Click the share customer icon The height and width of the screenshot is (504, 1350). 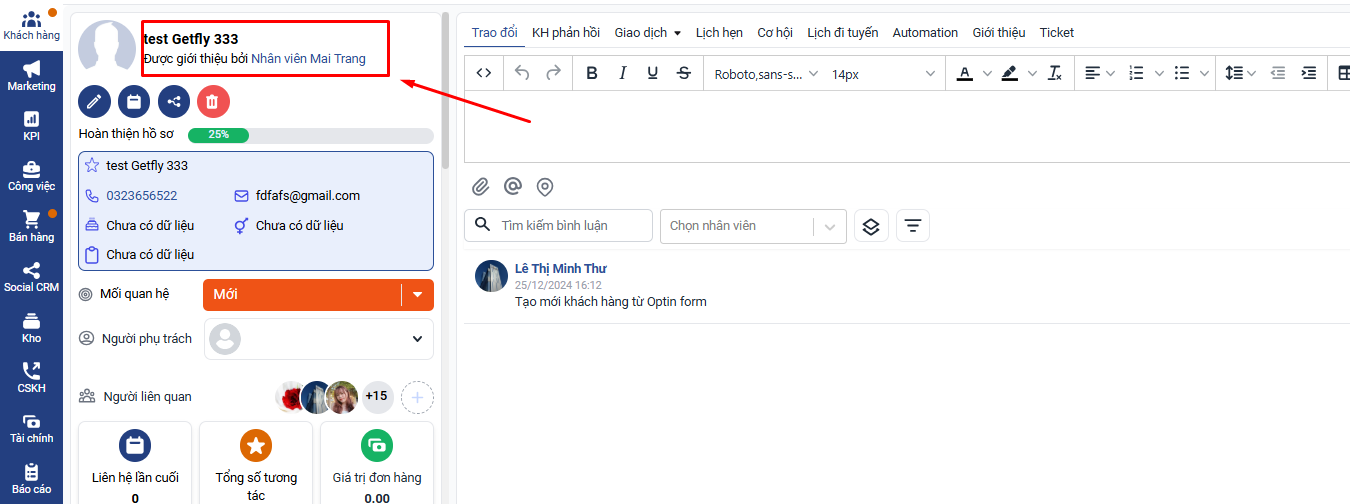(x=174, y=101)
